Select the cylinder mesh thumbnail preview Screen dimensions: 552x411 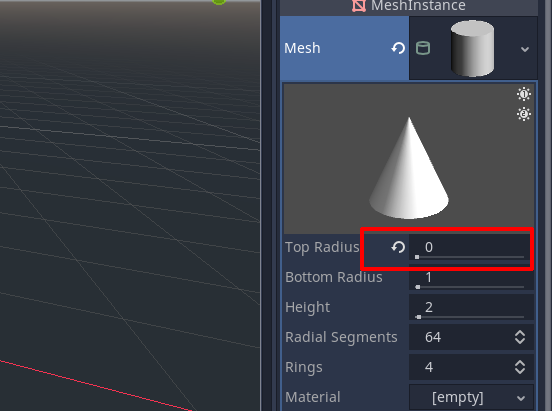click(x=472, y=48)
